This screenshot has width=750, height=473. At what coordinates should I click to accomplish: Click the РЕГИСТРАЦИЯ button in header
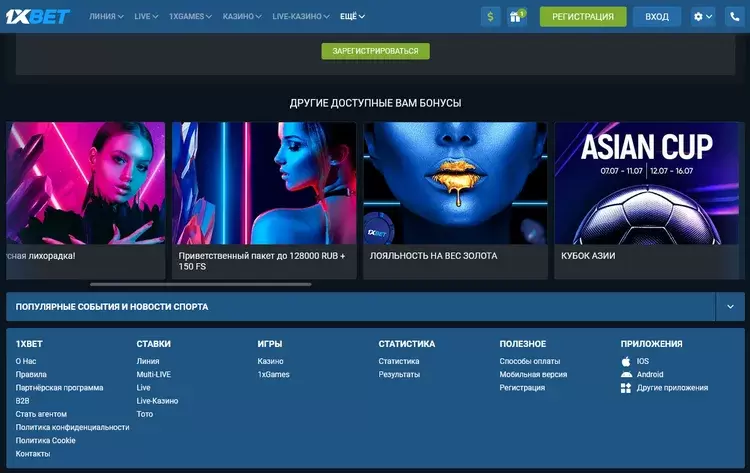pyautogui.click(x=583, y=17)
